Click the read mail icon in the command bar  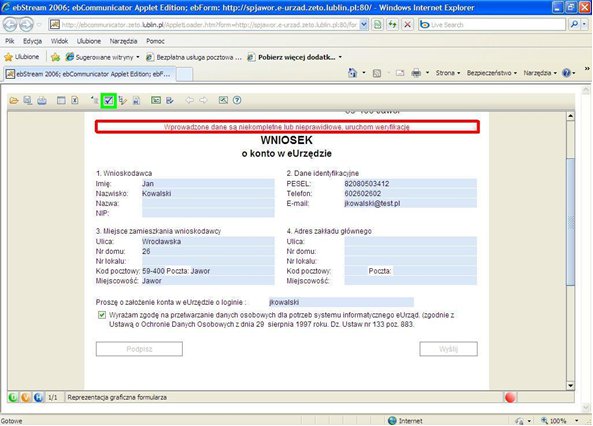pos(400,73)
